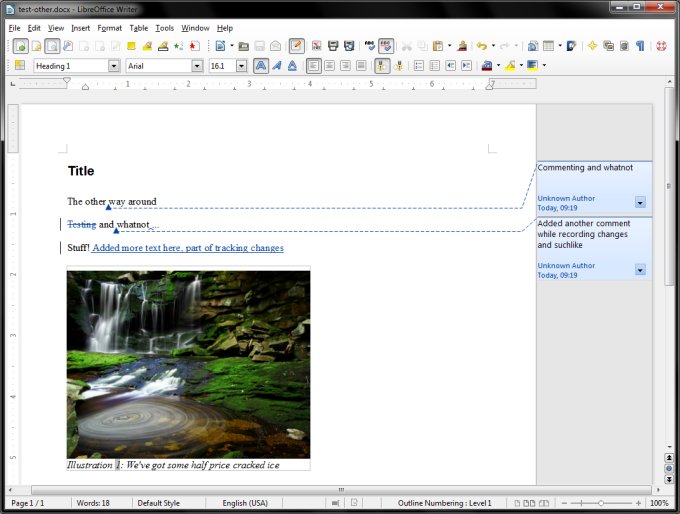The height and width of the screenshot is (514, 680).
Task: Show the Draw Functions icon
Action: 572,46
